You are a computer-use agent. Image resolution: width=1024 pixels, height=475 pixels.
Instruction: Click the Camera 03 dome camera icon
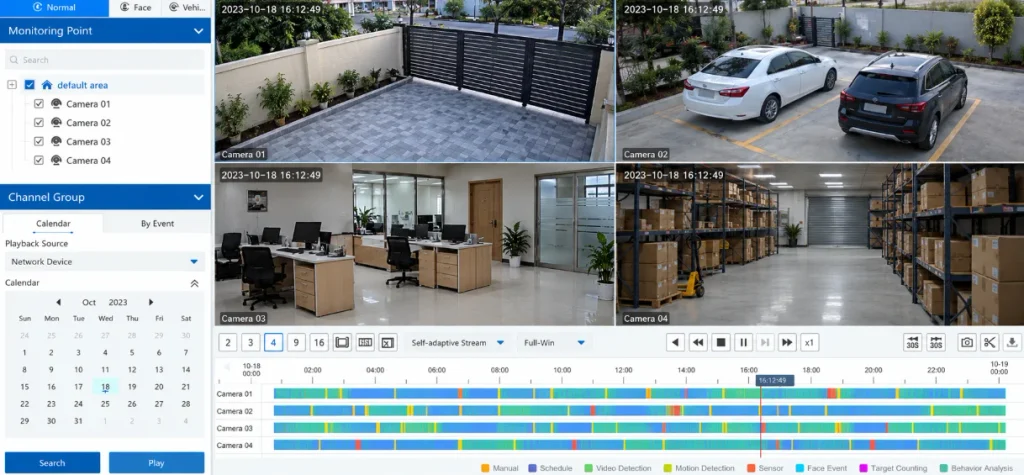[x=56, y=142]
